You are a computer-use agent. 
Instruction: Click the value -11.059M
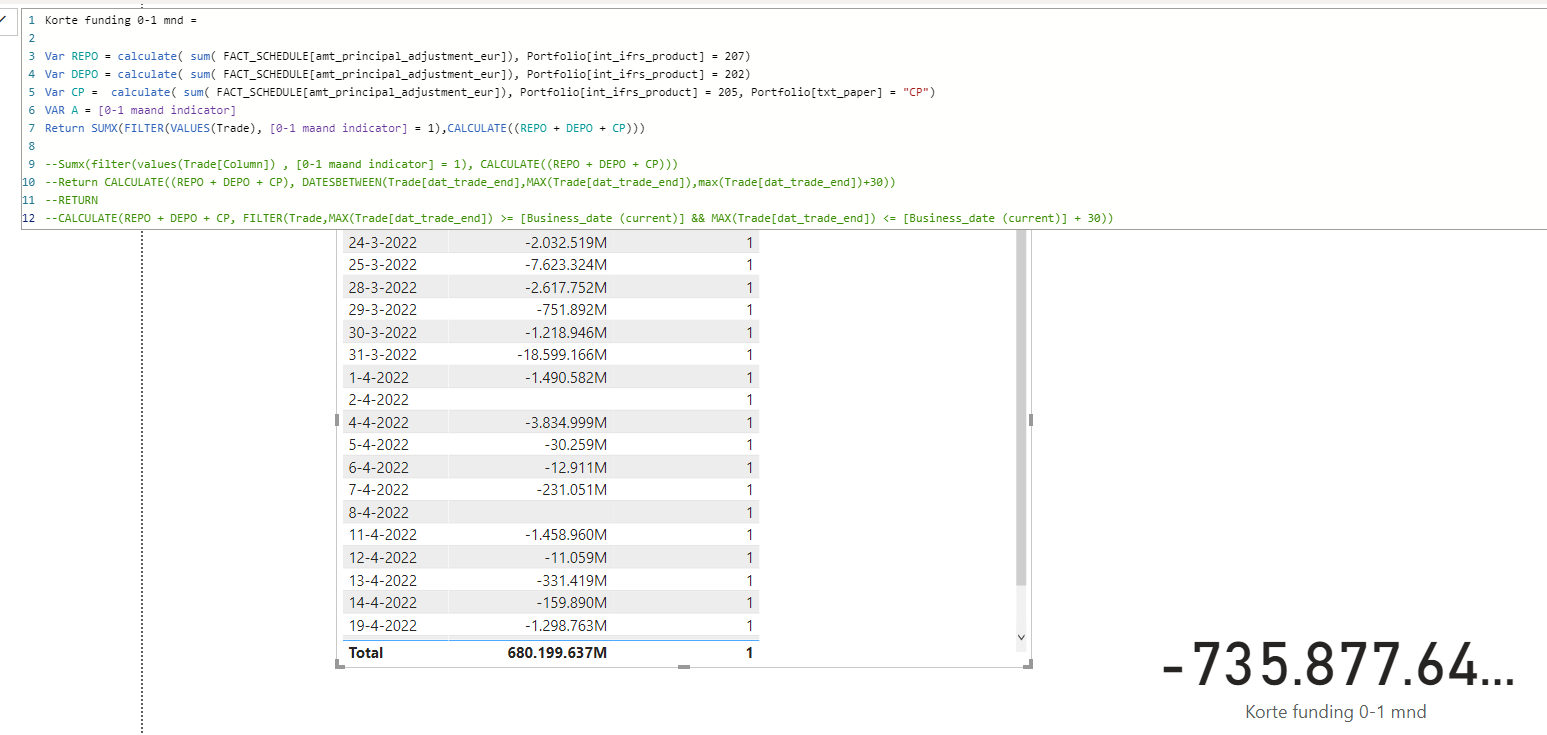[x=576, y=558]
